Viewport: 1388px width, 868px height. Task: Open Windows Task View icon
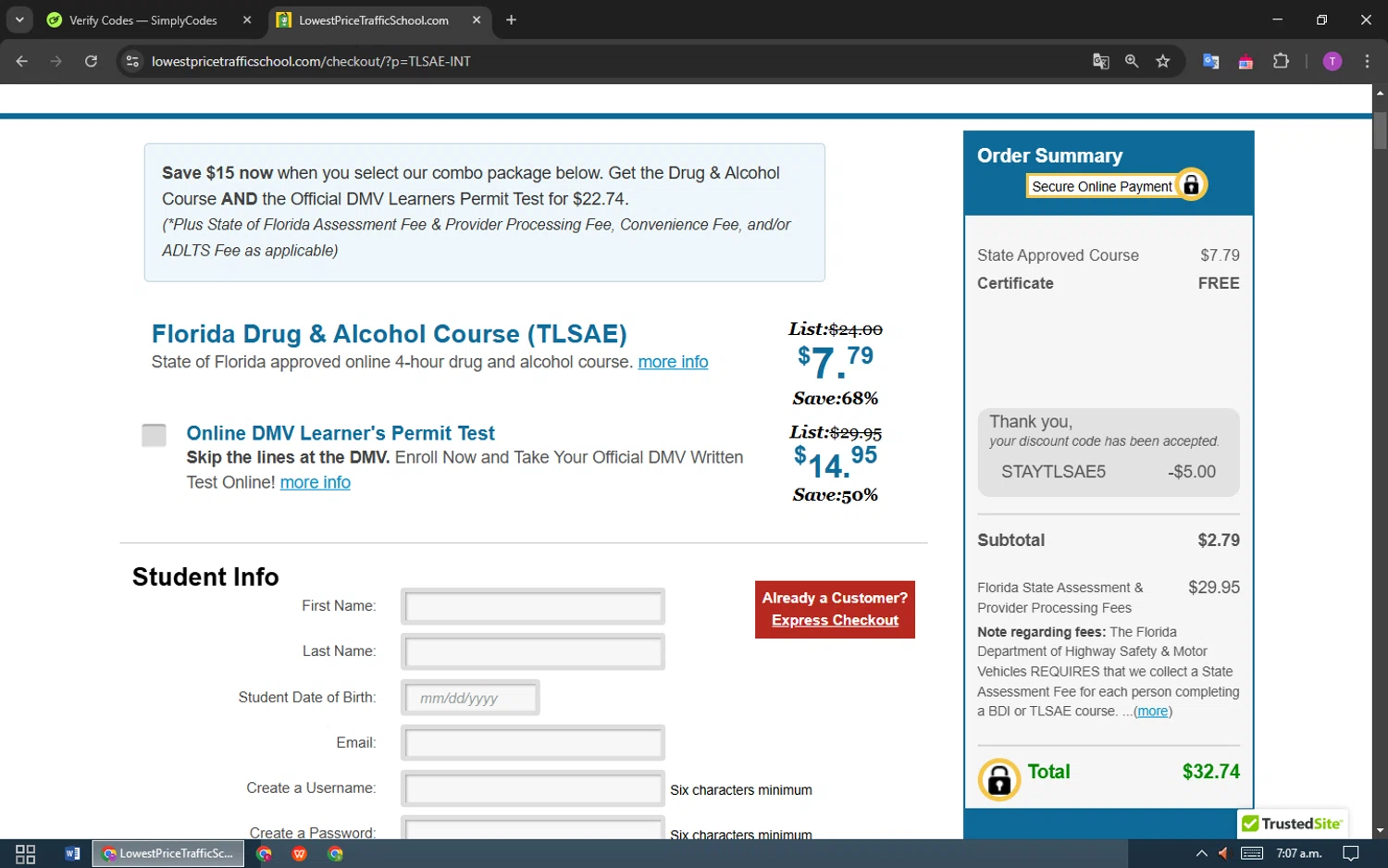[26, 853]
